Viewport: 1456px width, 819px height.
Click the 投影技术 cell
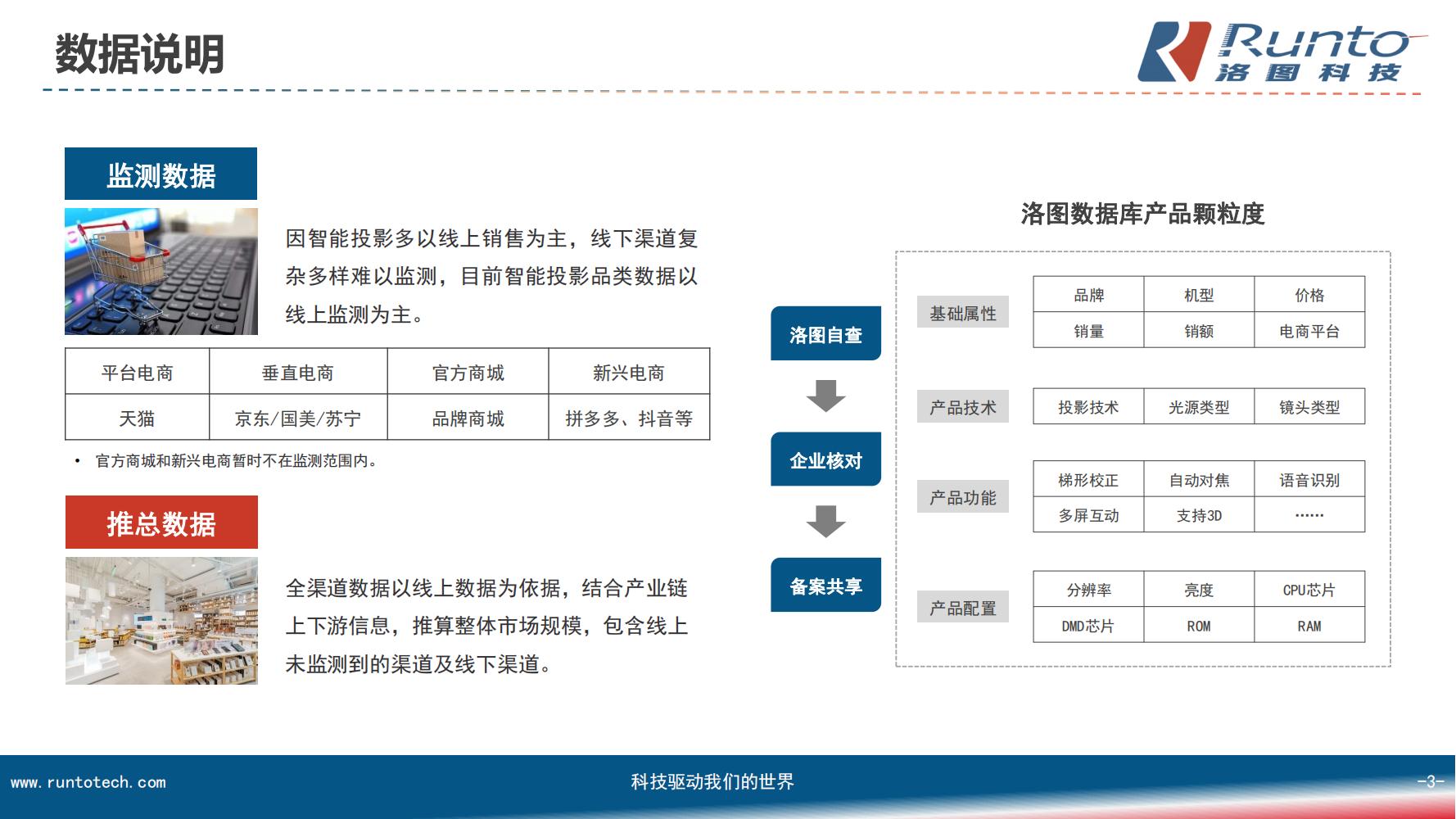pos(1088,406)
